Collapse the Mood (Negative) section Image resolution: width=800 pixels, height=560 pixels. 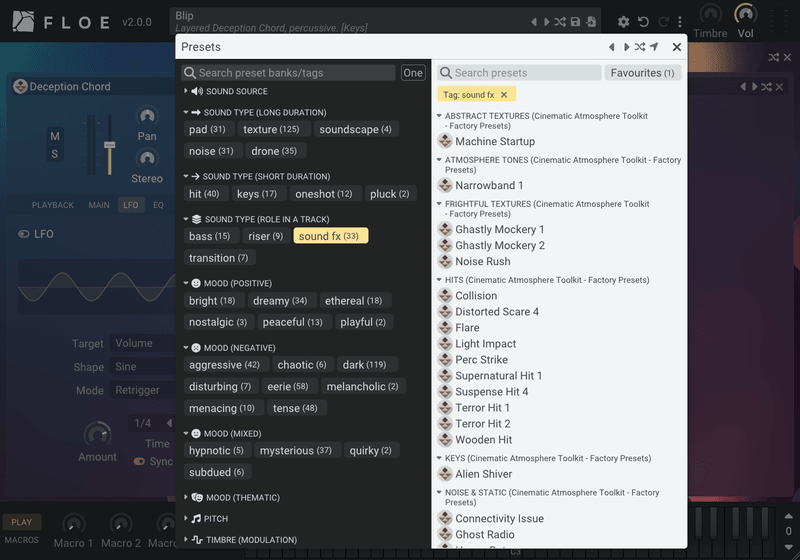(x=186, y=347)
